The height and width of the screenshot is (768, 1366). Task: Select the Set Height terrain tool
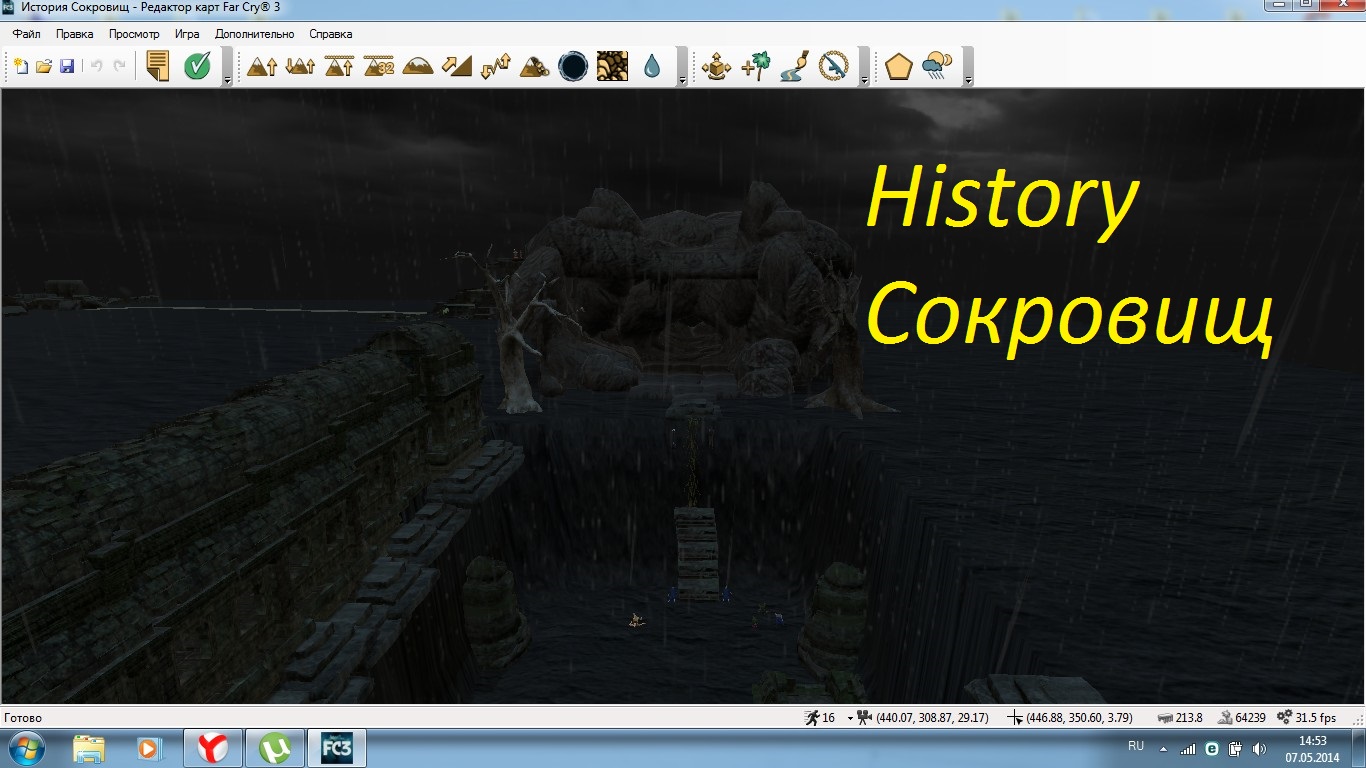click(x=339, y=66)
